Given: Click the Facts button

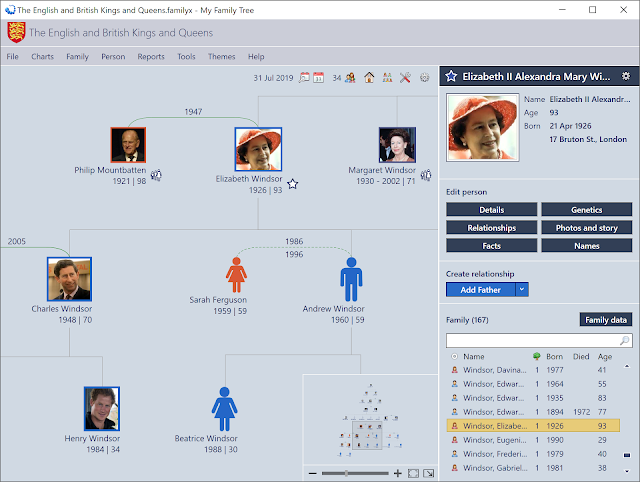Looking at the screenshot, I should (491, 245).
